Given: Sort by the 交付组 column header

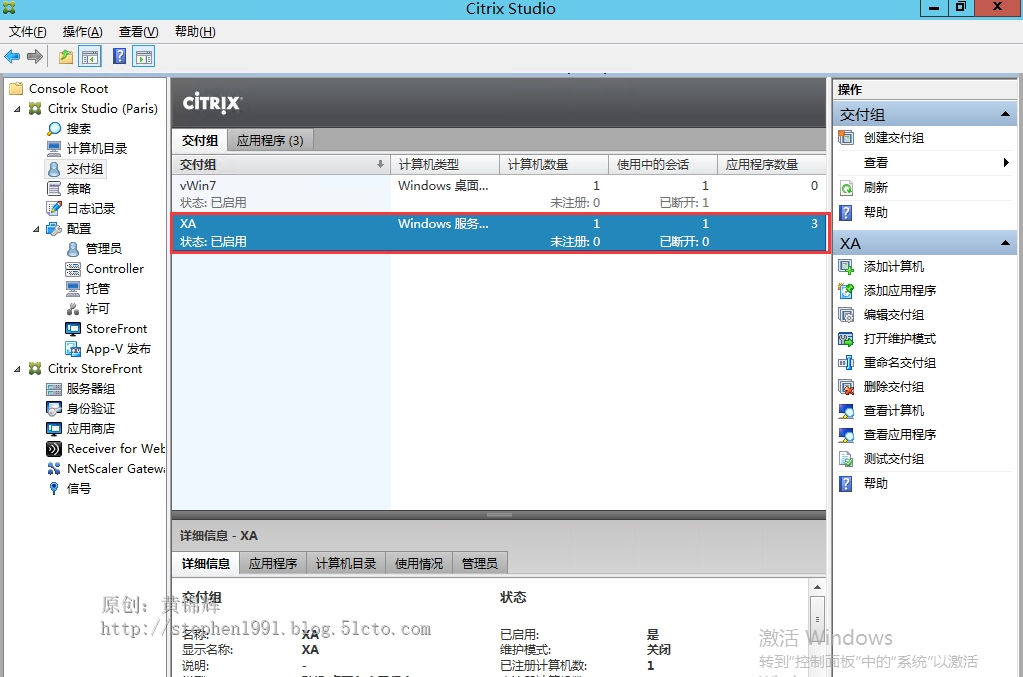Looking at the screenshot, I should (x=281, y=164).
